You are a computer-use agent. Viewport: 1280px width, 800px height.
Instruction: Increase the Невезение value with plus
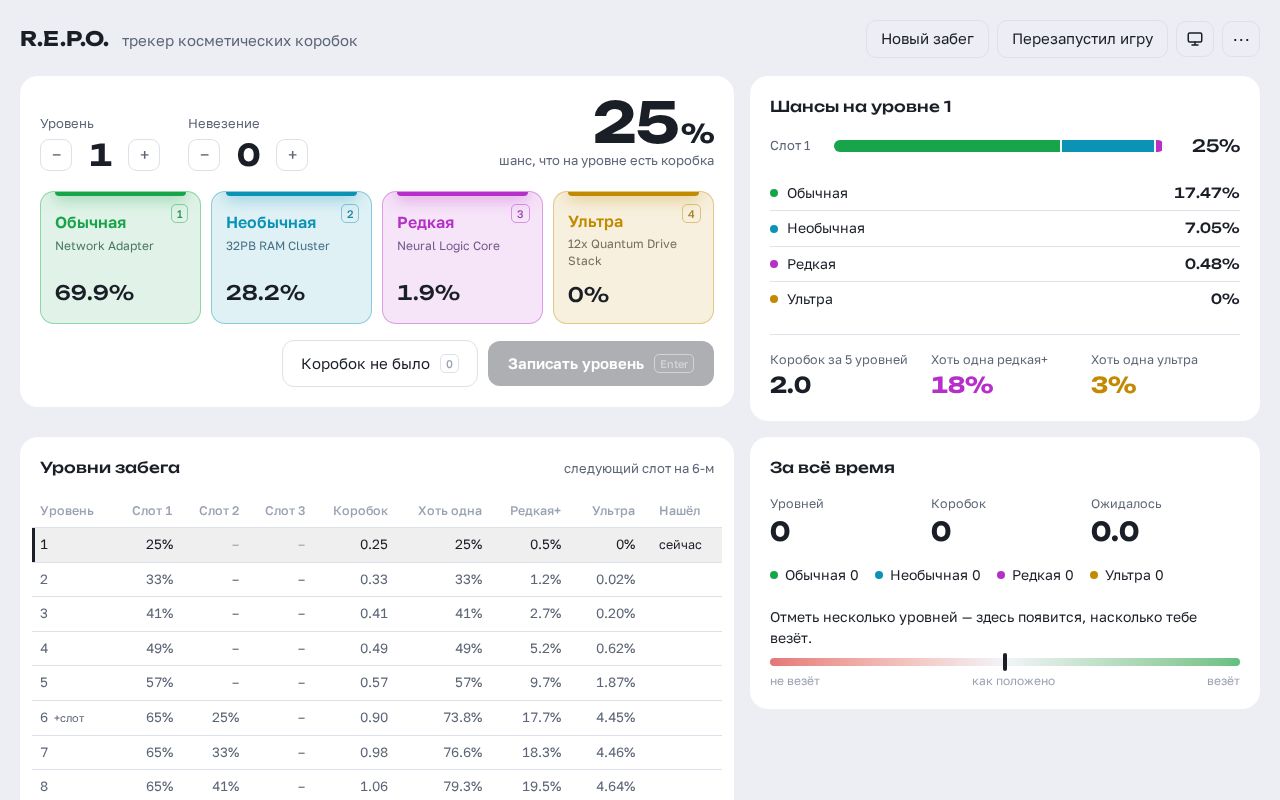coord(292,155)
